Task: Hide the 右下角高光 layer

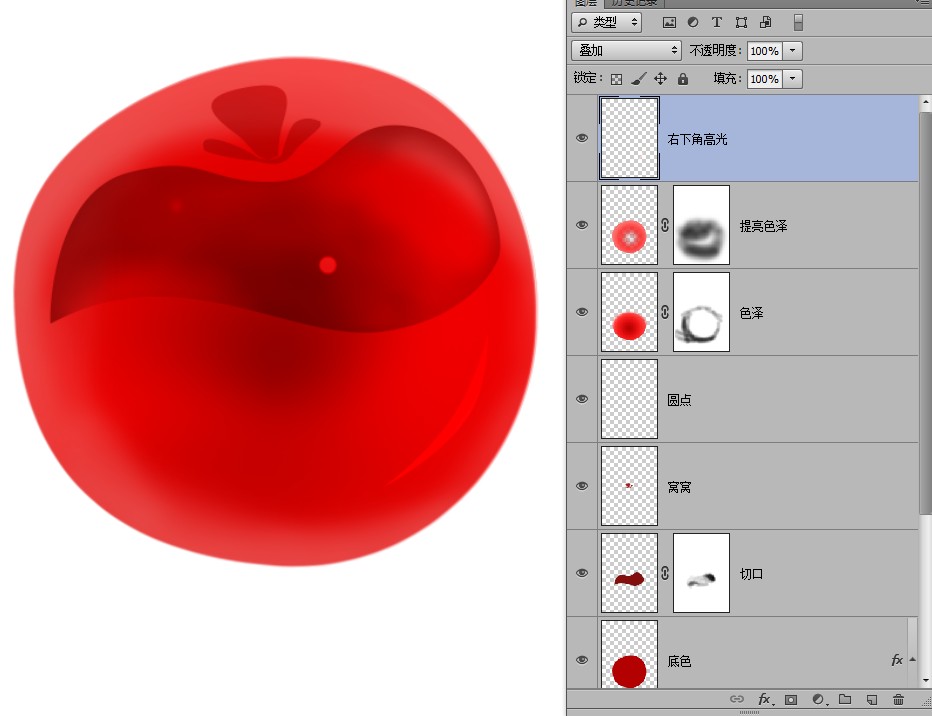Action: (582, 138)
